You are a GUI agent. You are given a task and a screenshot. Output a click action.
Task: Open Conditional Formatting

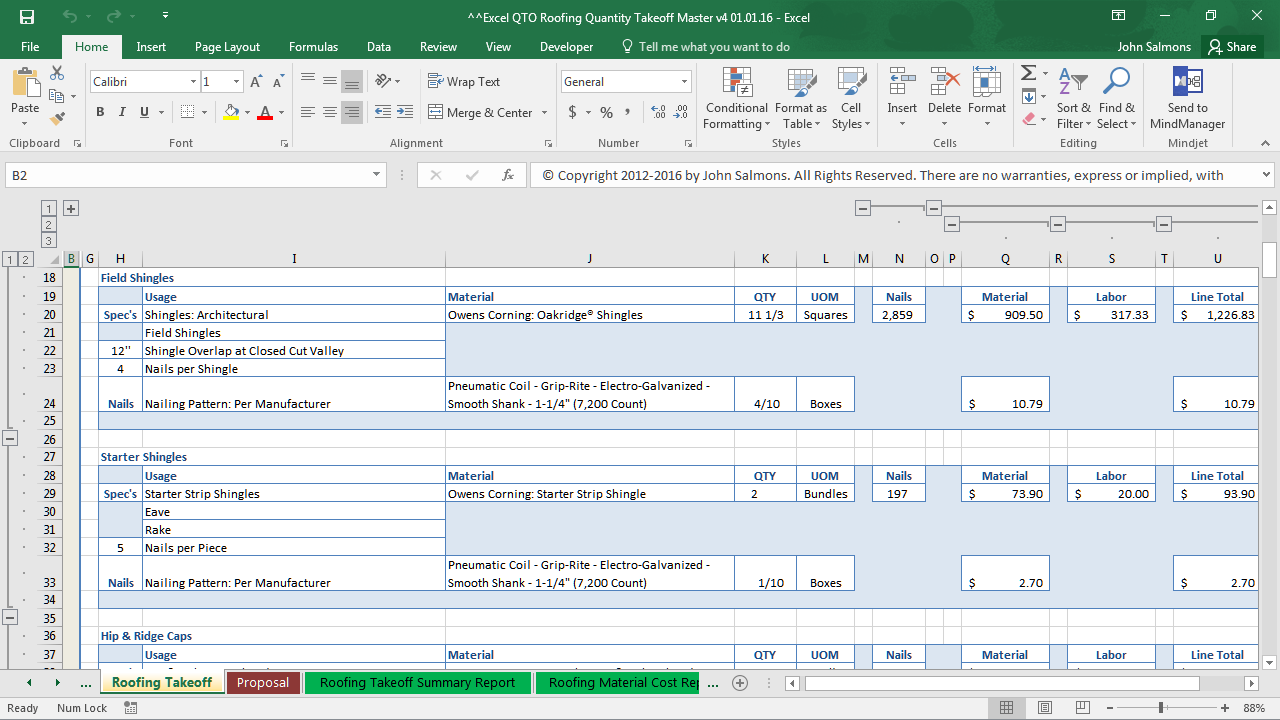point(737,97)
